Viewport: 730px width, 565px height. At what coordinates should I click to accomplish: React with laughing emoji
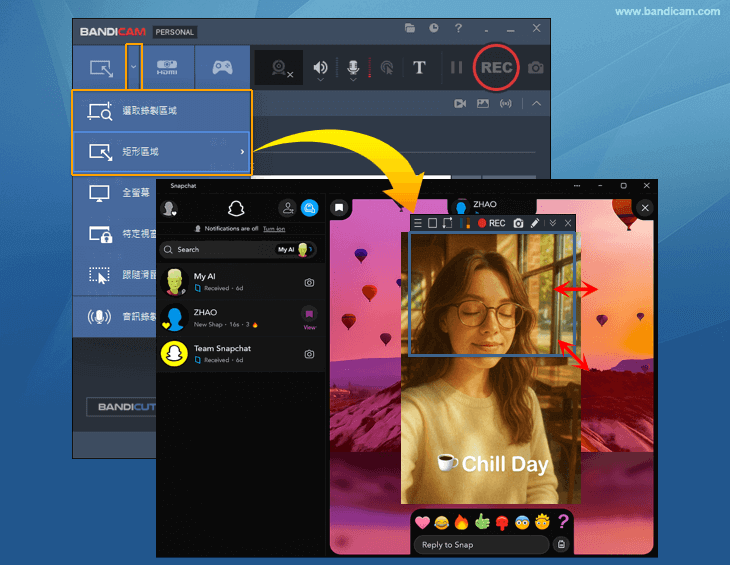pyautogui.click(x=442, y=523)
